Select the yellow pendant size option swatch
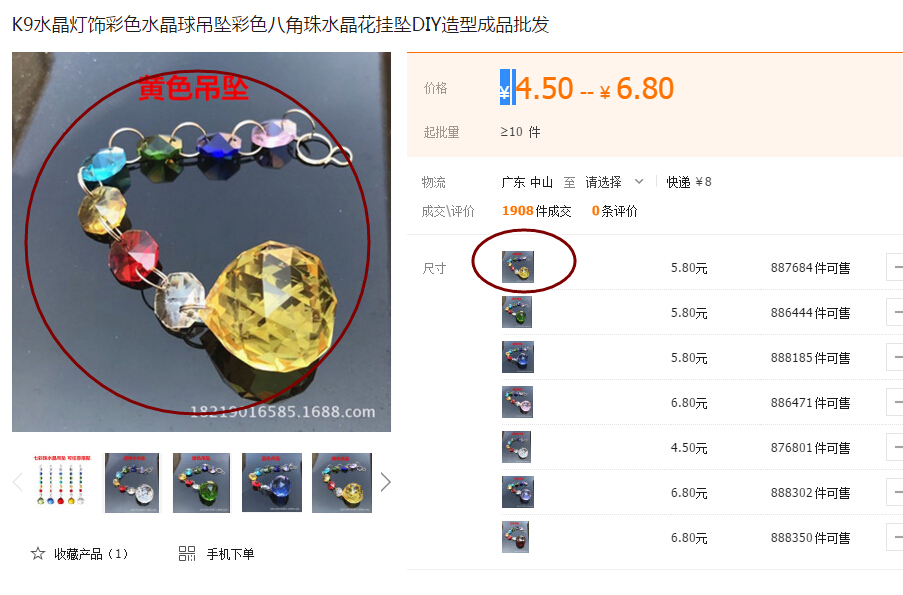 tap(518, 267)
